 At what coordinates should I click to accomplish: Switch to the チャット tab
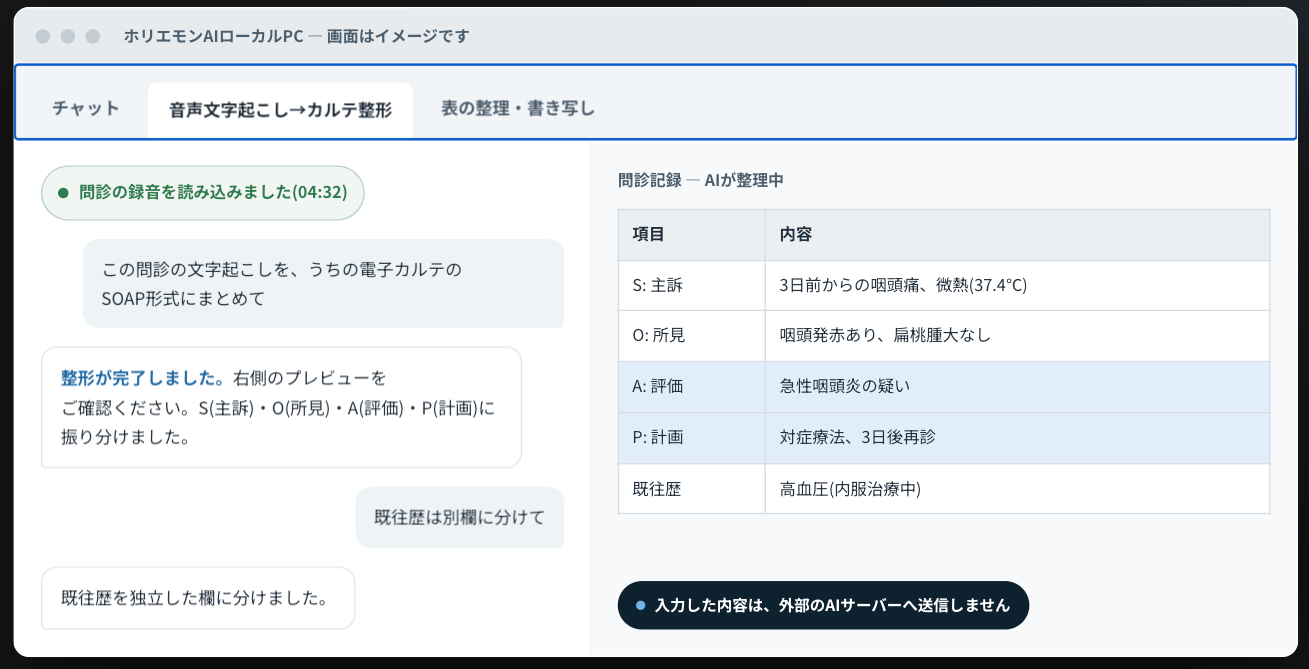(x=86, y=109)
